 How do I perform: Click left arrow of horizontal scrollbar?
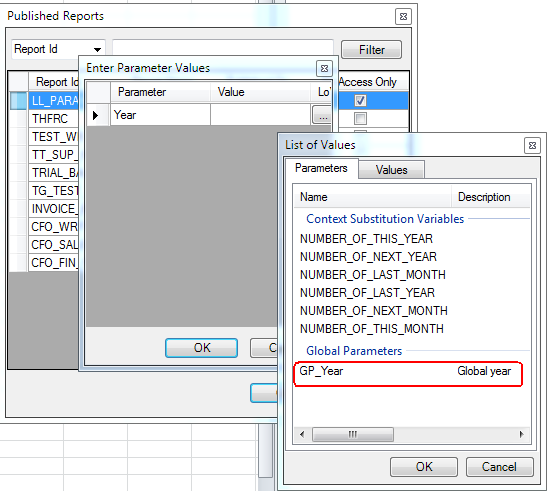click(x=302, y=434)
